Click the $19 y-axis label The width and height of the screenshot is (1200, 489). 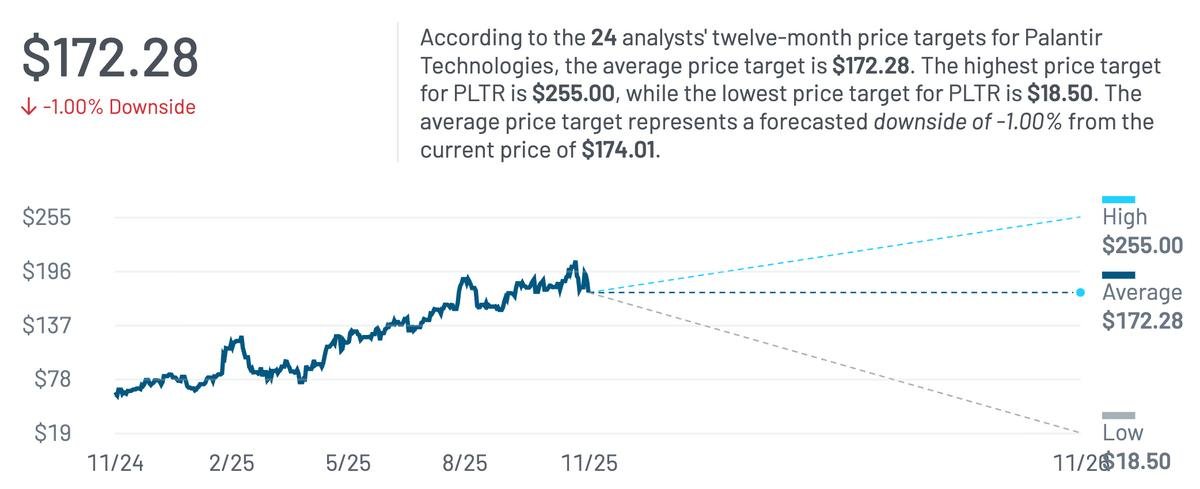(x=54, y=433)
